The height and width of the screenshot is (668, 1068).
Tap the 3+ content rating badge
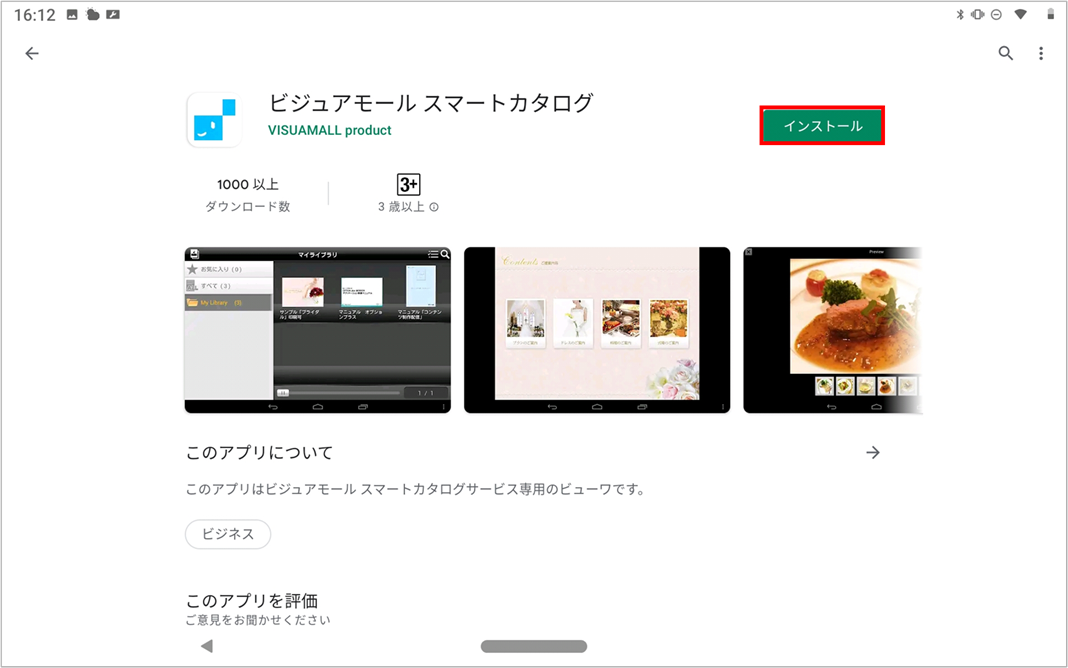pyautogui.click(x=409, y=185)
